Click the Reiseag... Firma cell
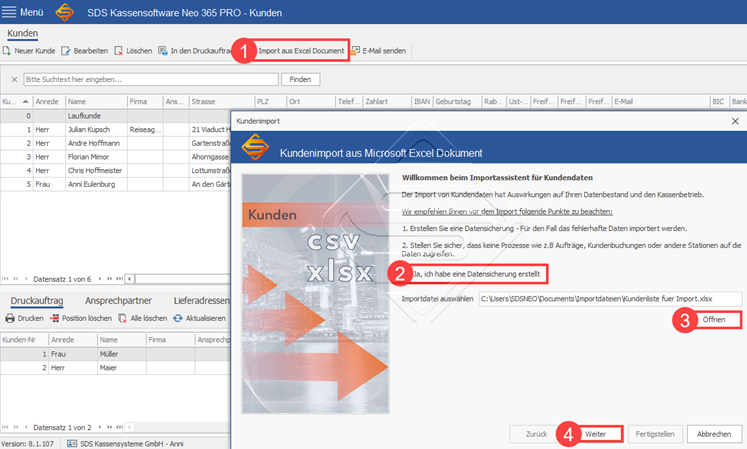The width and height of the screenshot is (747, 449). pyautogui.click(x=145, y=130)
